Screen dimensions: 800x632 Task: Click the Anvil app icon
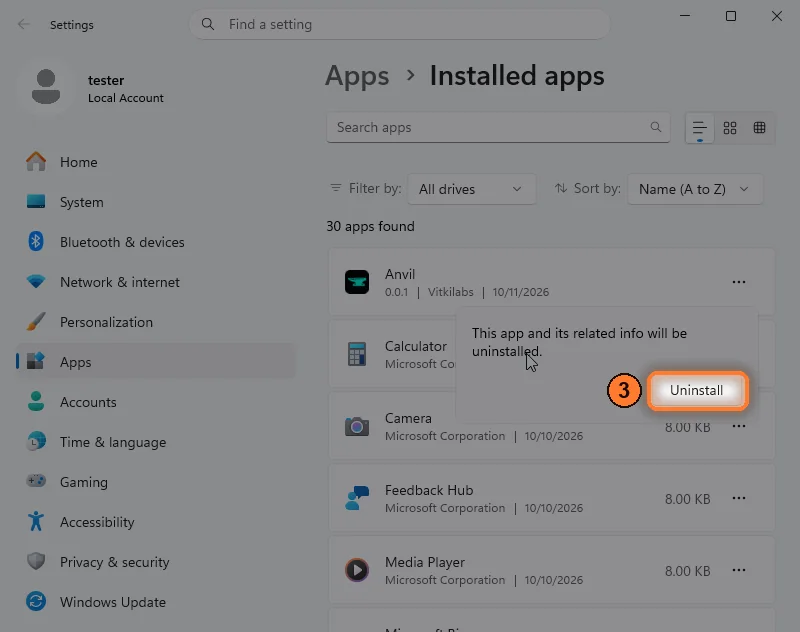tap(357, 282)
